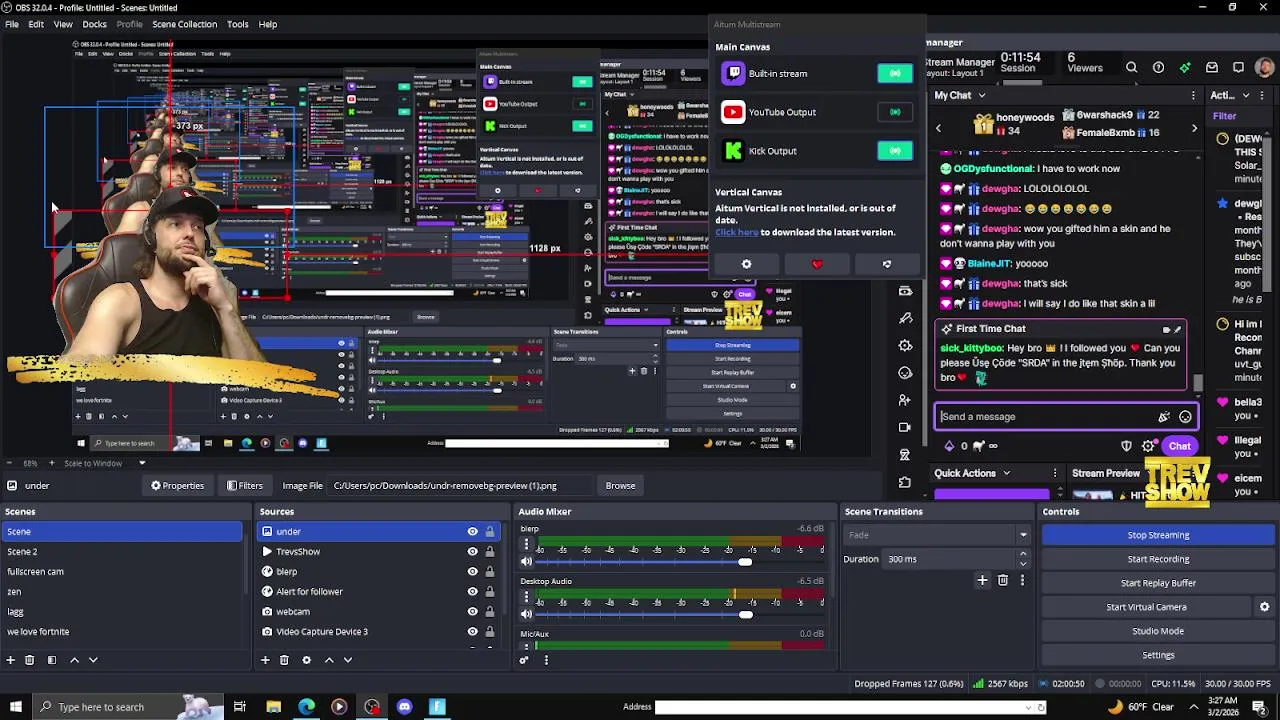Screen dimensions: 1280x720
Task: Add a scene transition plus icon
Action: coord(982,580)
